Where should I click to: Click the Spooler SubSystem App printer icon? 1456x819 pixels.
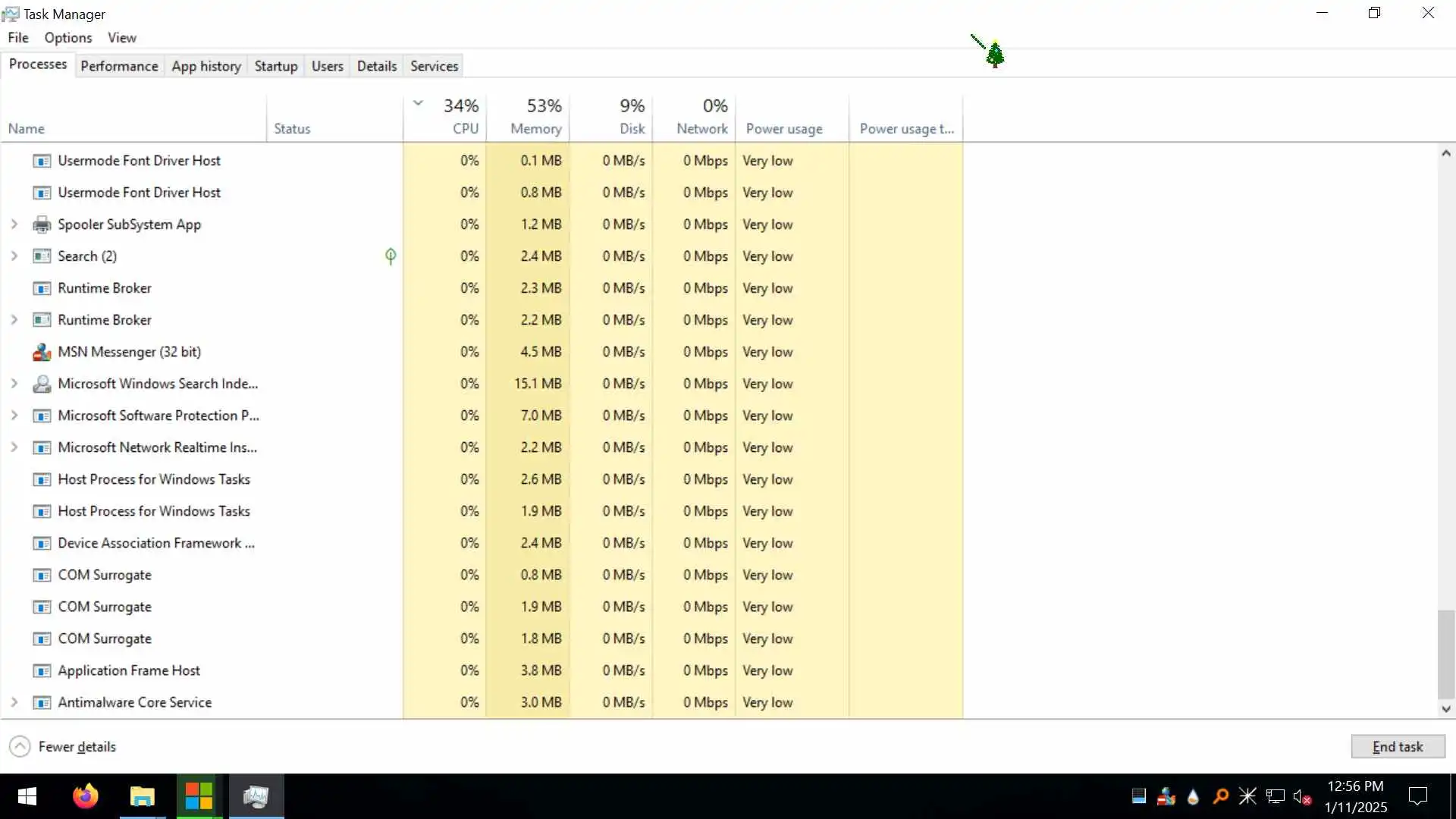coord(42,224)
